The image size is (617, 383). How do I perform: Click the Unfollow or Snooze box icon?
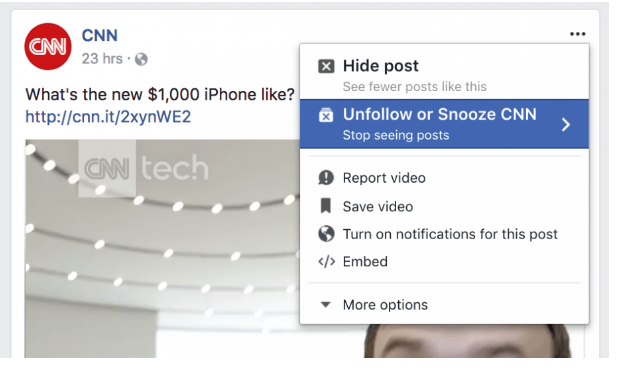point(326,115)
